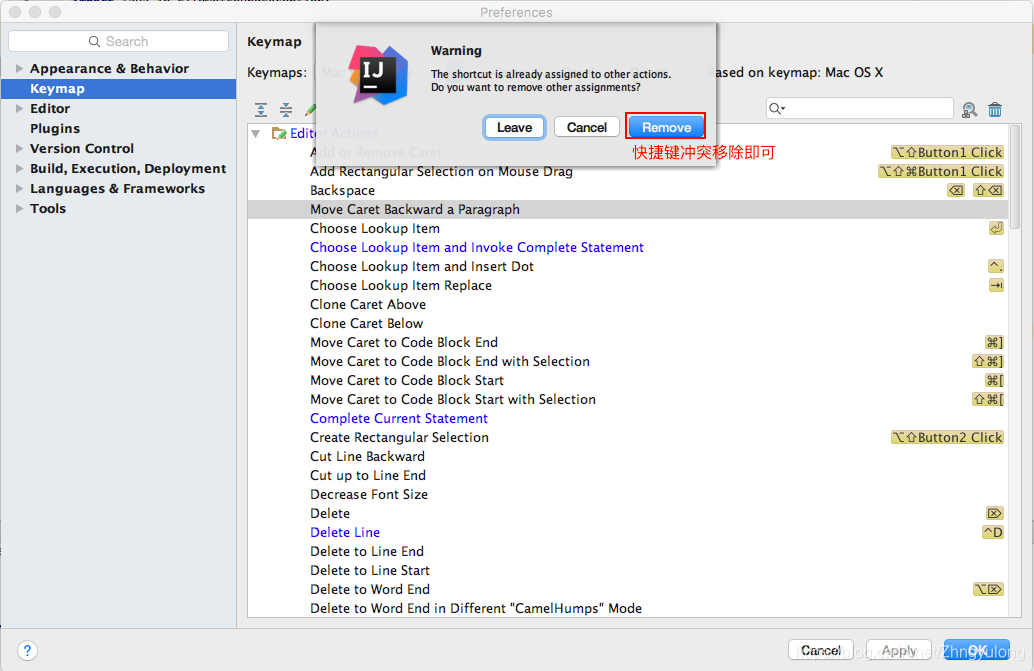The height and width of the screenshot is (671, 1034).
Task: Open Tools settings page
Action: tap(48, 208)
